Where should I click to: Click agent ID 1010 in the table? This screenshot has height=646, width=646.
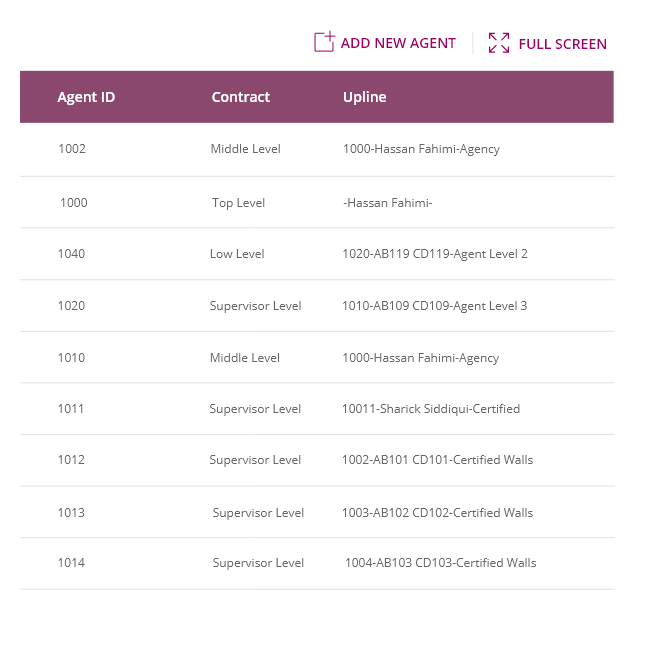point(71,358)
